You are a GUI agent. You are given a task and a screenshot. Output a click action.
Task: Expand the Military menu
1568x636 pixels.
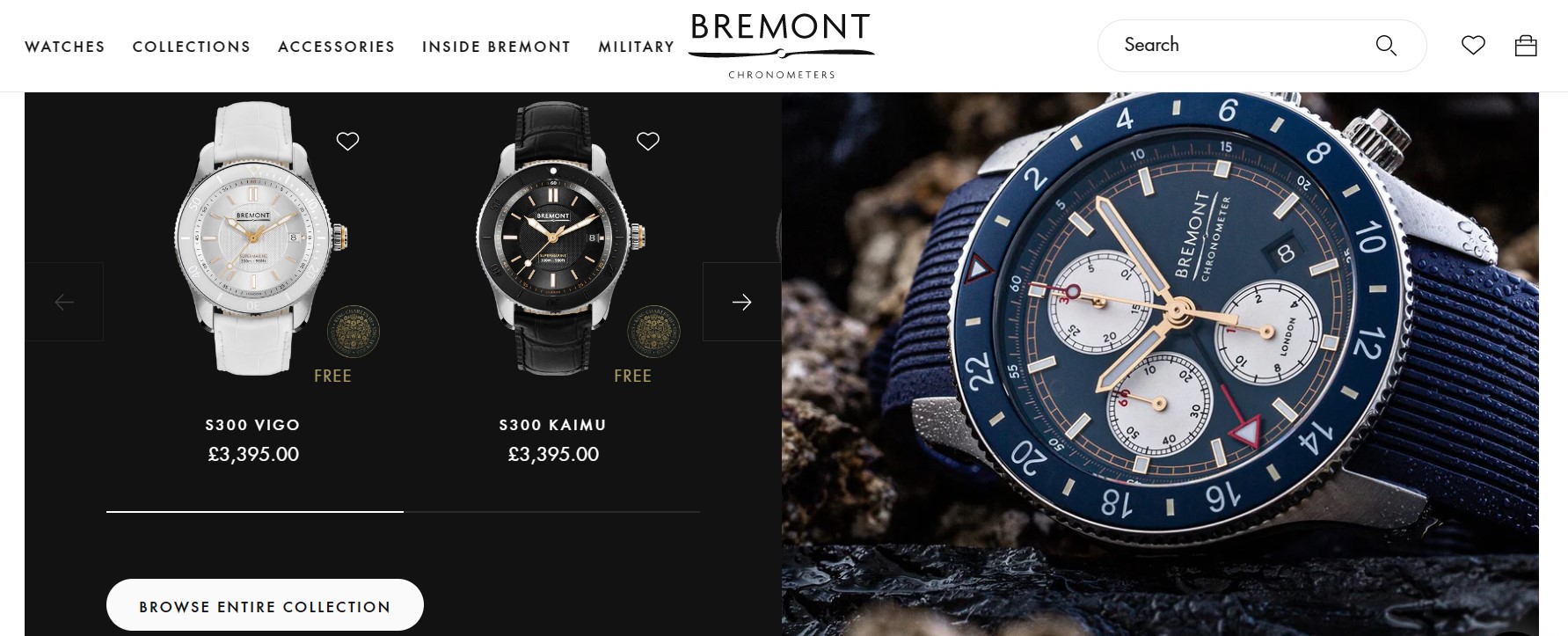coord(637,47)
